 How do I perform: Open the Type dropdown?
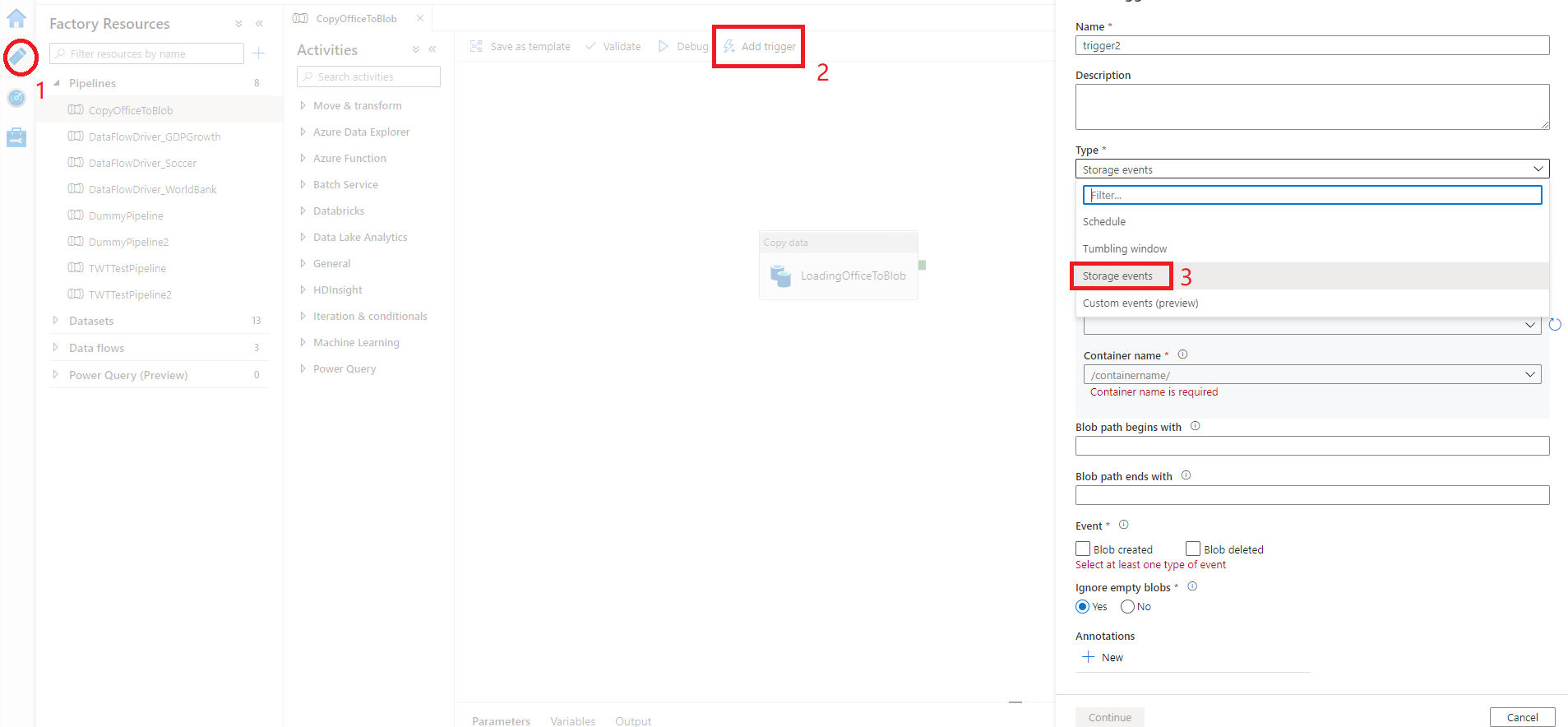point(1312,169)
